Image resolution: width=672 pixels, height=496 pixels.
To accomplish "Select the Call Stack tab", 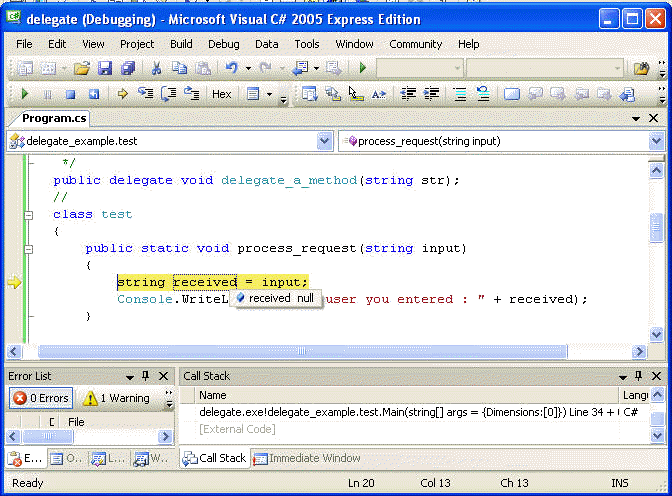I will click(214, 458).
